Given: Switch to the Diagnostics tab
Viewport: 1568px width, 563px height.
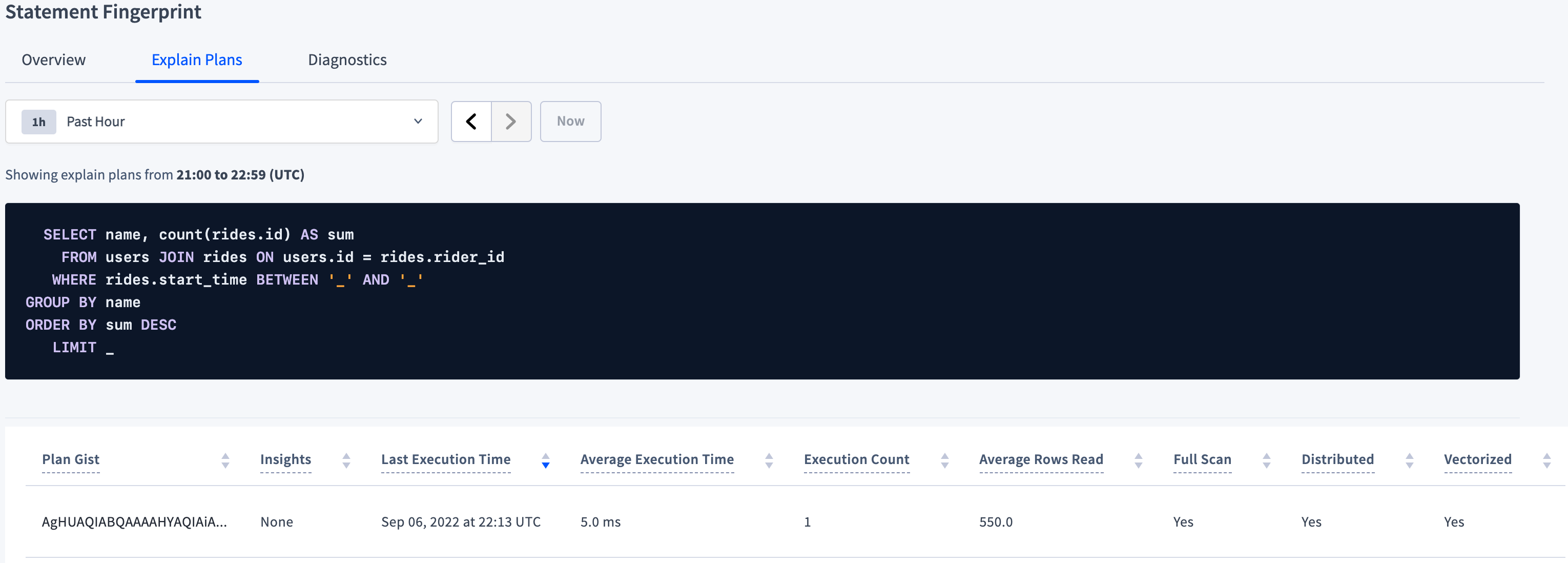Looking at the screenshot, I should click(x=347, y=59).
